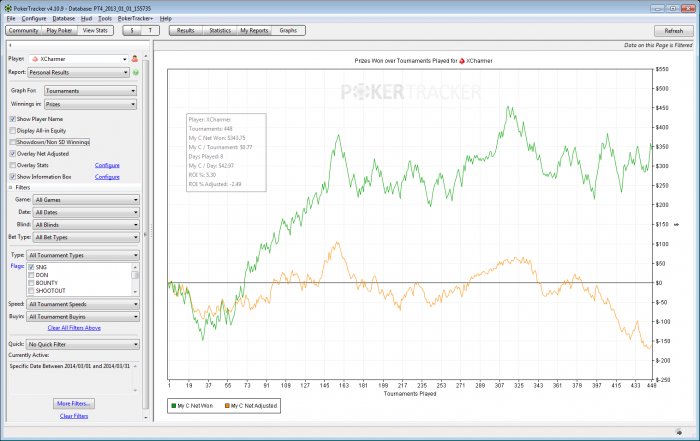This screenshot has height=441, width=700.
Task: Open the File menu
Action: pyautogui.click(x=11, y=19)
